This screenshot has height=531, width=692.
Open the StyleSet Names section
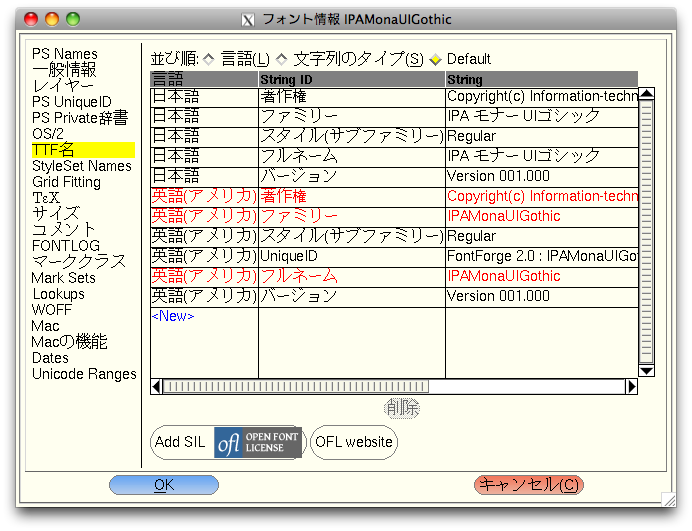click(x=82, y=166)
